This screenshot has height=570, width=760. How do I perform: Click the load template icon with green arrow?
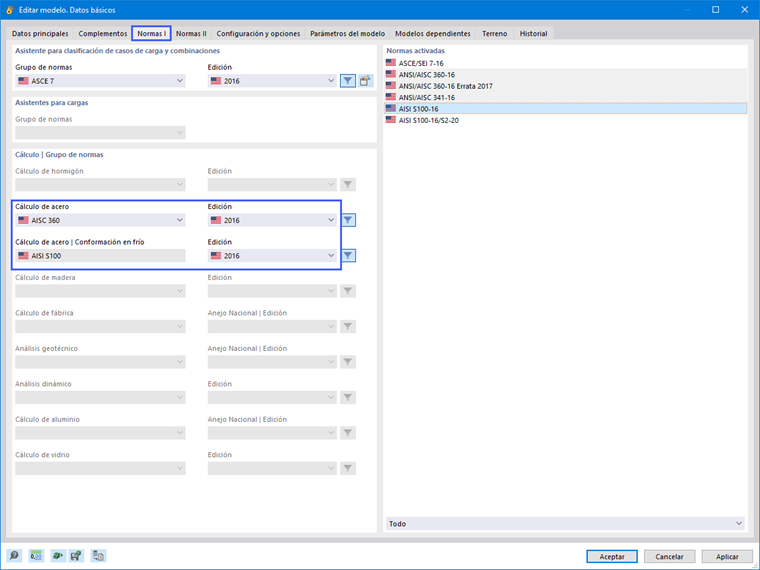tap(58, 555)
